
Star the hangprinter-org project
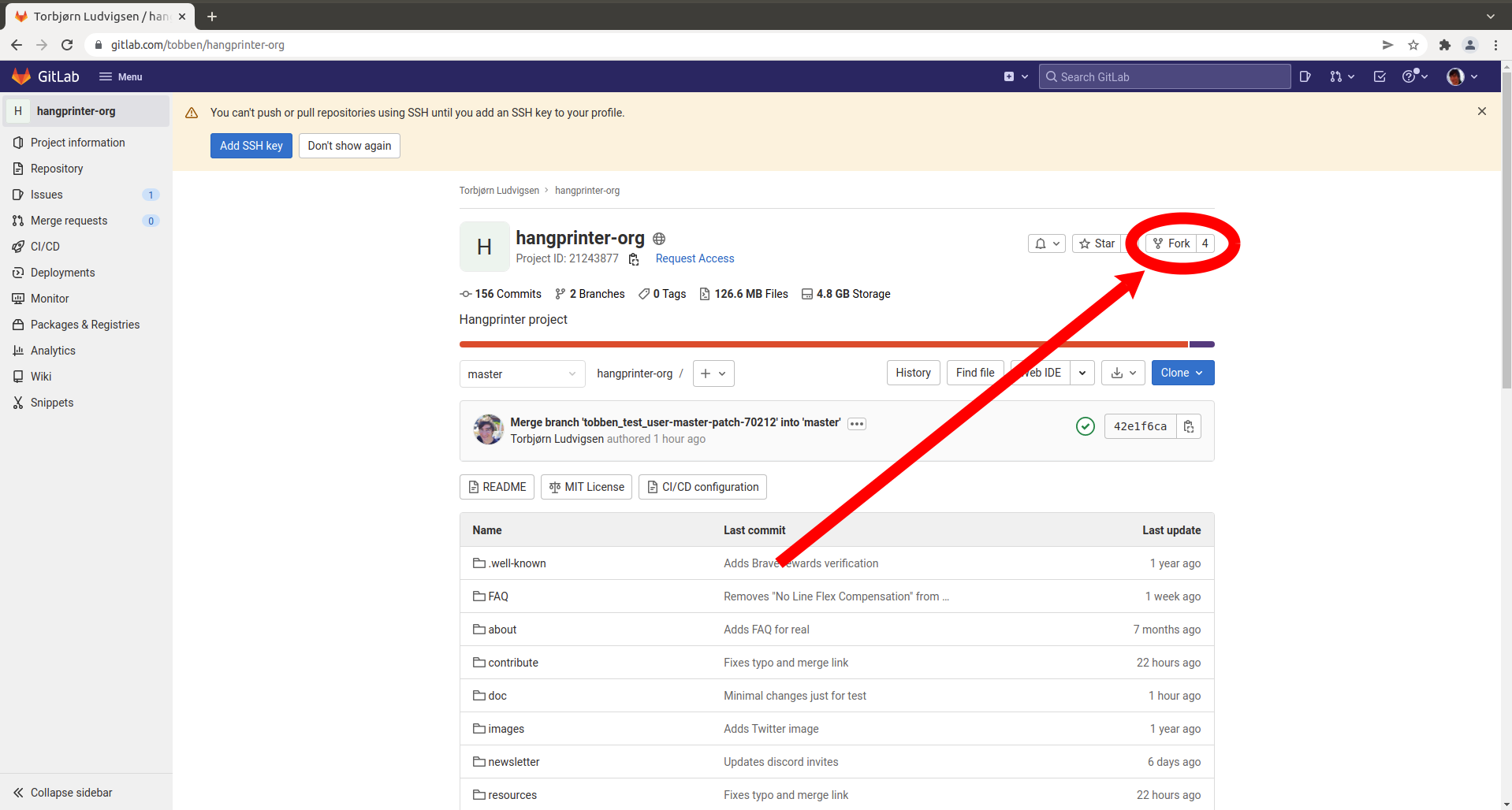(1097, 243)
